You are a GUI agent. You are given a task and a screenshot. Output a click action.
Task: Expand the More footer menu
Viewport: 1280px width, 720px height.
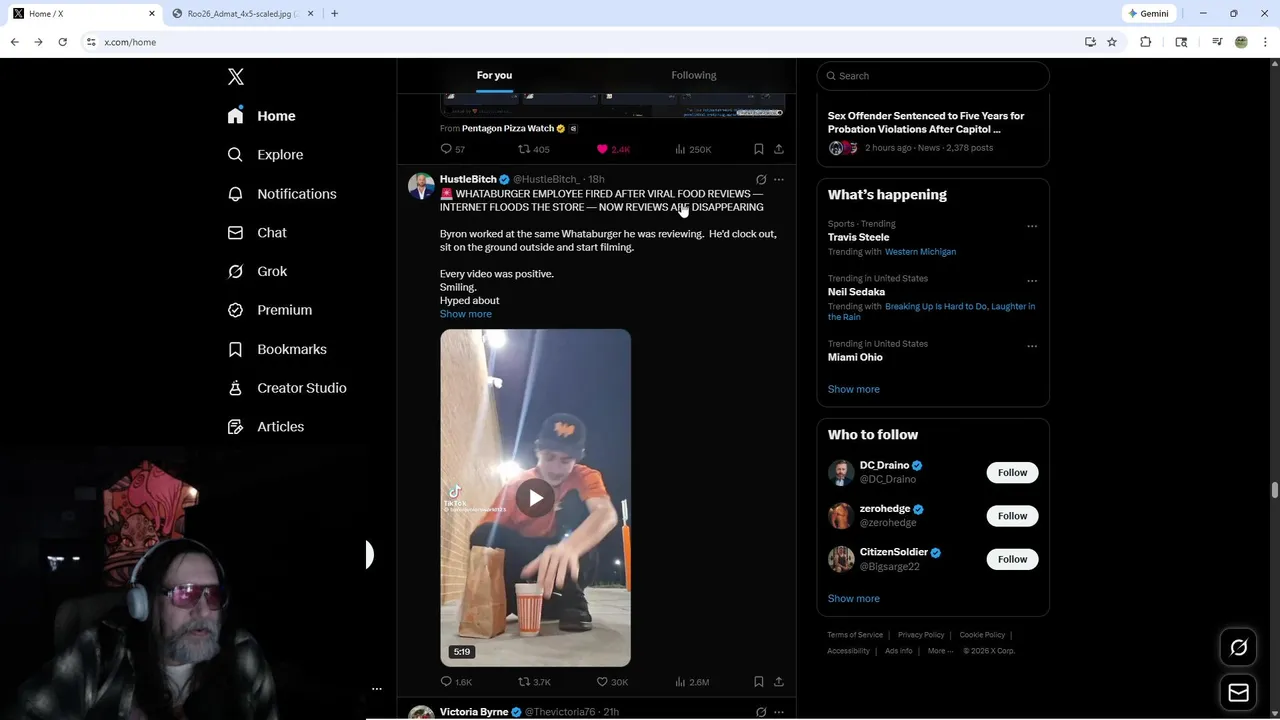(x=940, y=651)
